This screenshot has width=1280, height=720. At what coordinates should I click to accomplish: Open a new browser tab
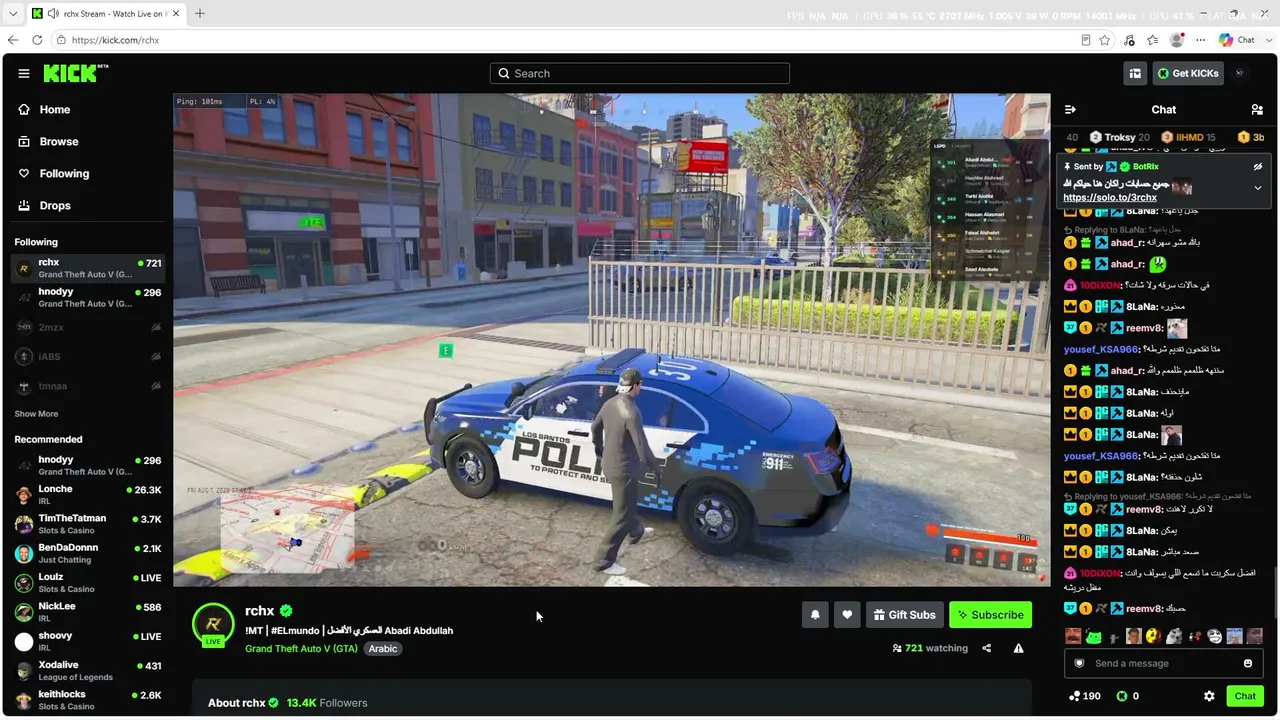pos(200,14)
